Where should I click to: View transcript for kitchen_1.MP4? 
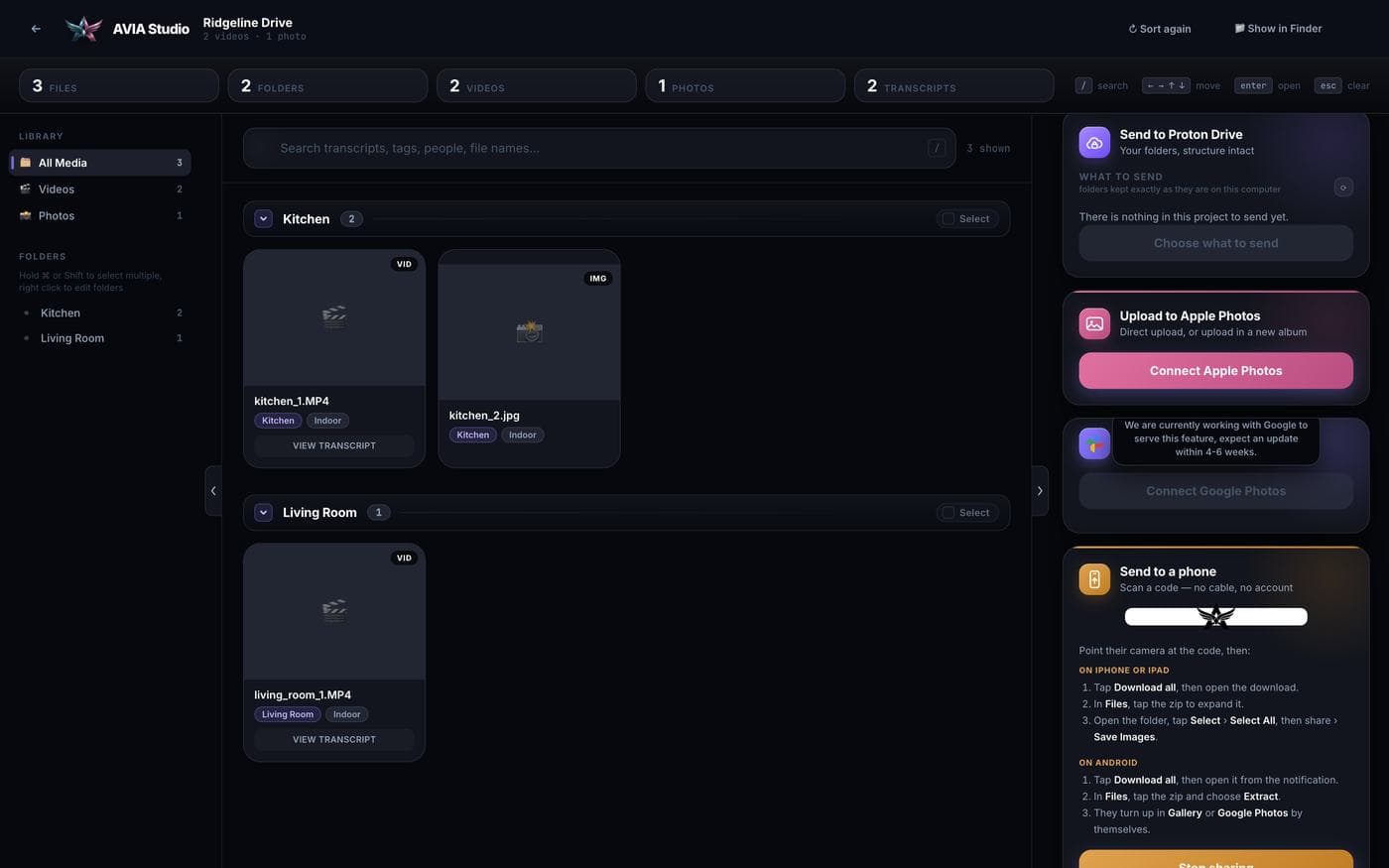click(334, 445)
